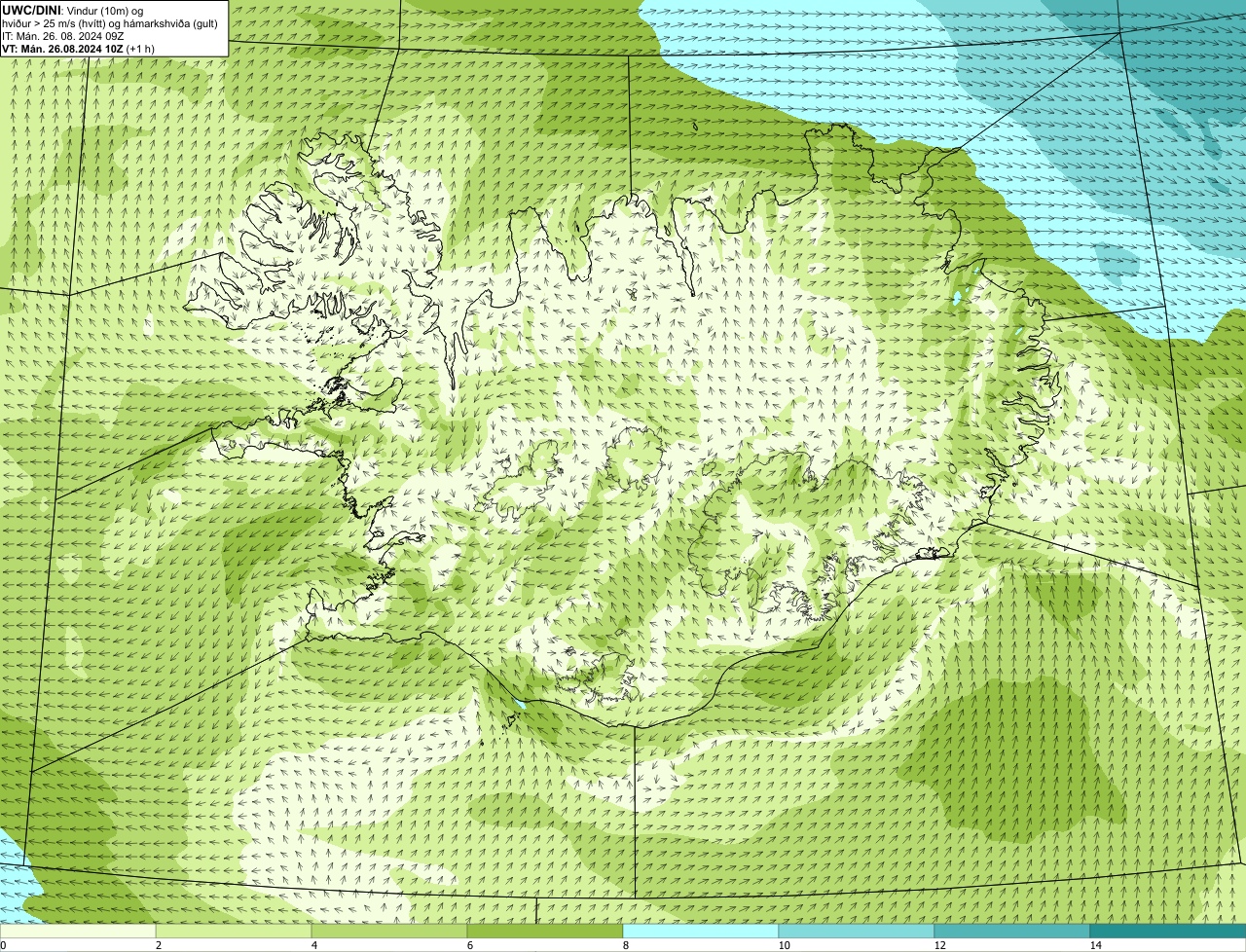Click the dark green 6–8 legend swatch
Image resolution: width=1246 pixels, height=952 pixels.
(545, 931)
